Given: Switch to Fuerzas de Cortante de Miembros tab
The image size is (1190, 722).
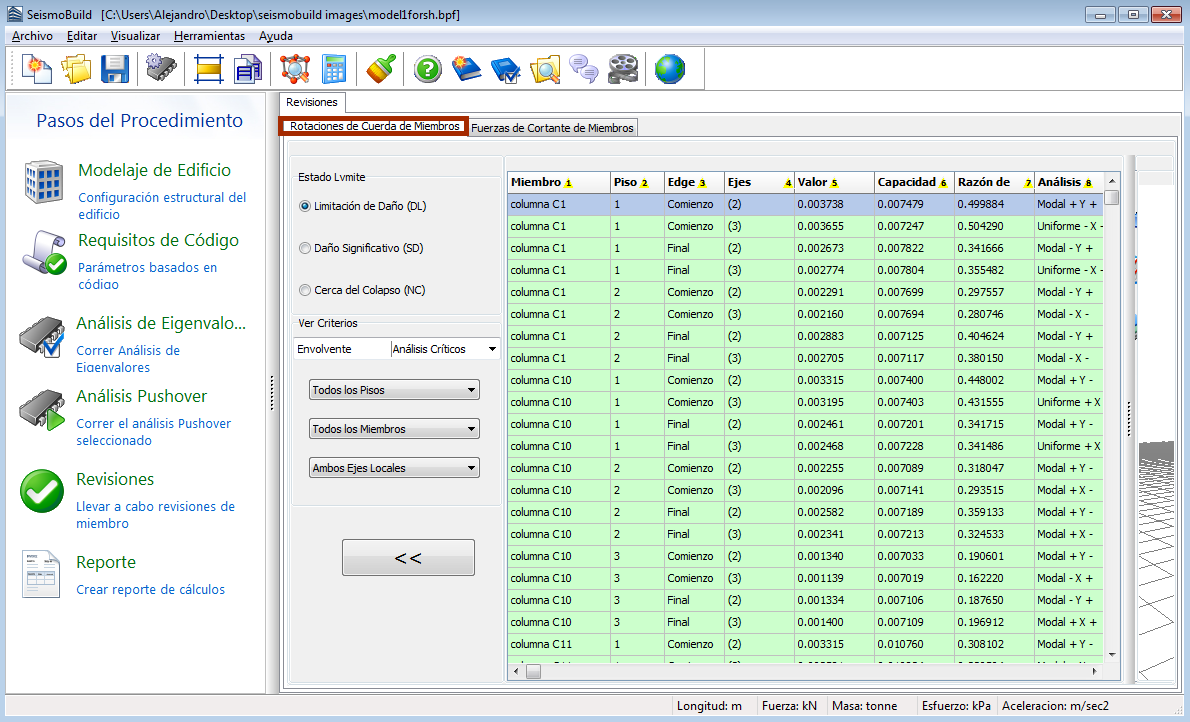Looking at the screenshot, I should [x=552, y=128].
